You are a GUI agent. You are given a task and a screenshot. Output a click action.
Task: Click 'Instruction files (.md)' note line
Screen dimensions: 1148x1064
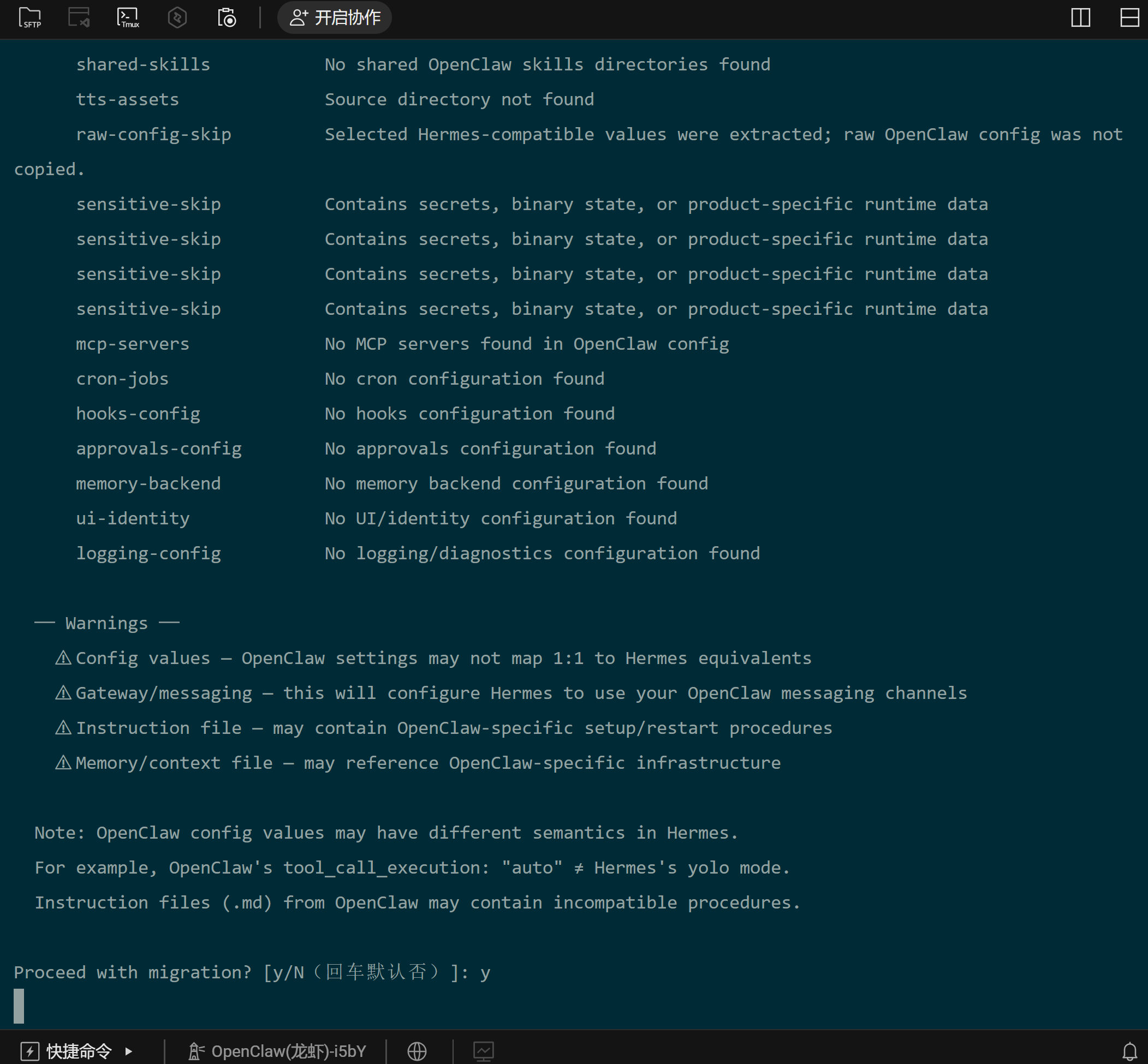pos(417,902)
